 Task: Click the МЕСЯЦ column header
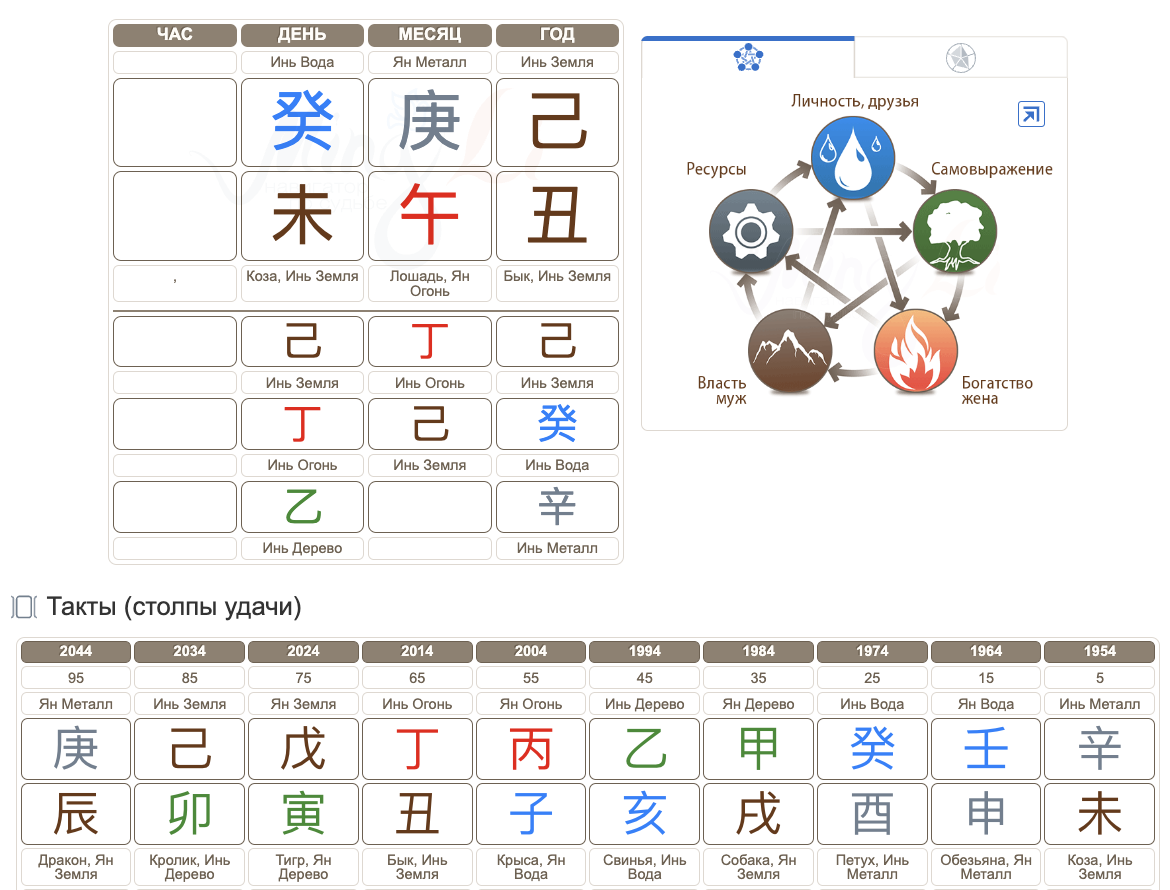tap(430, 35)
